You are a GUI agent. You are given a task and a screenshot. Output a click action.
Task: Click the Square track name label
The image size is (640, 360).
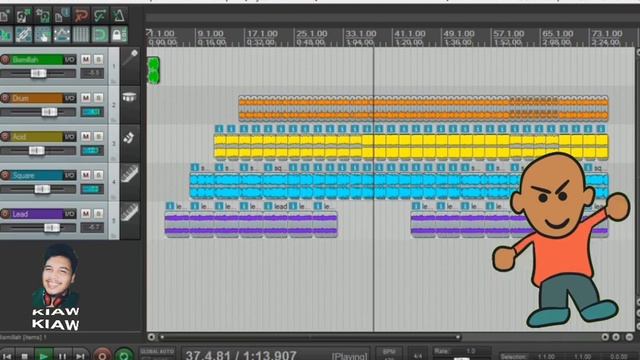point(37,175)
